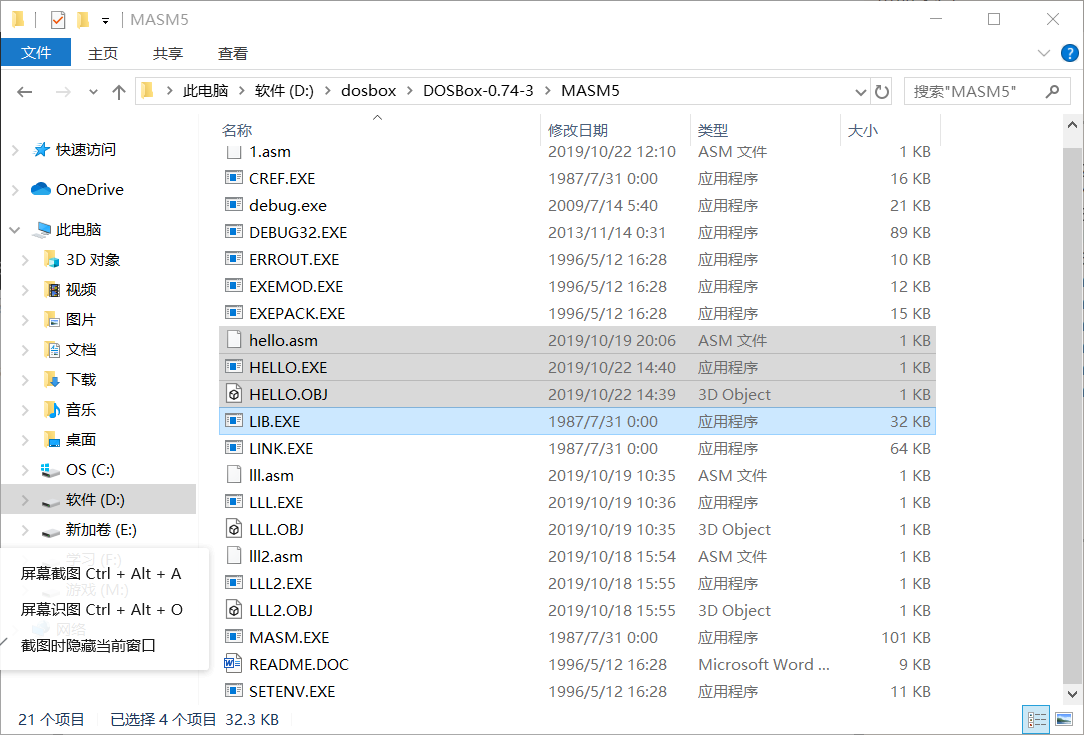This screenshot has width=1084, height=735.
Task: Click the properties checkmark icon in title bar
Action: click(58, 19)
